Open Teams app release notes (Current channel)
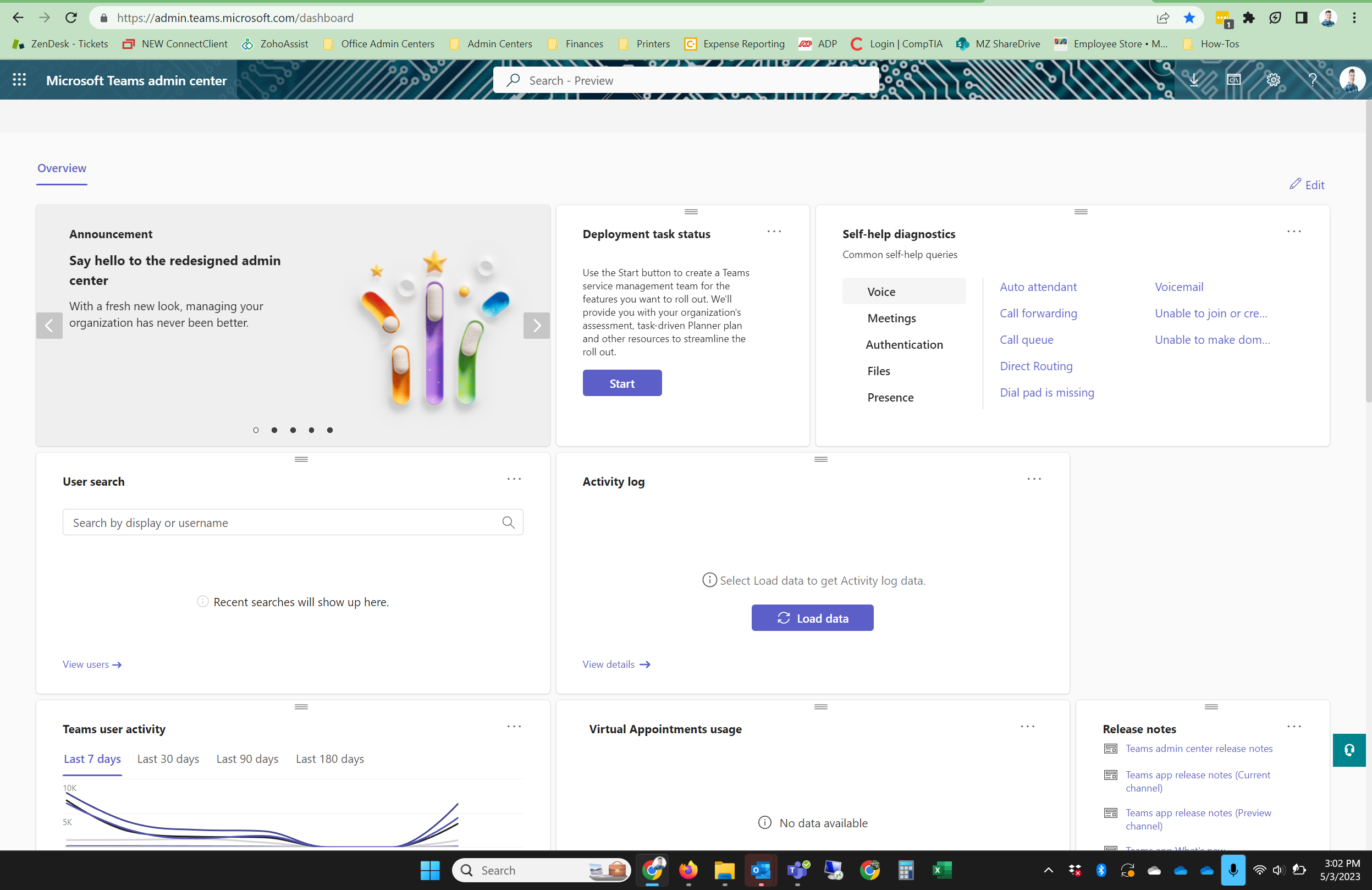Image resolution: width=1372 pixels, height=890 pixels. pyautogui.click(x=1198, y=782)
